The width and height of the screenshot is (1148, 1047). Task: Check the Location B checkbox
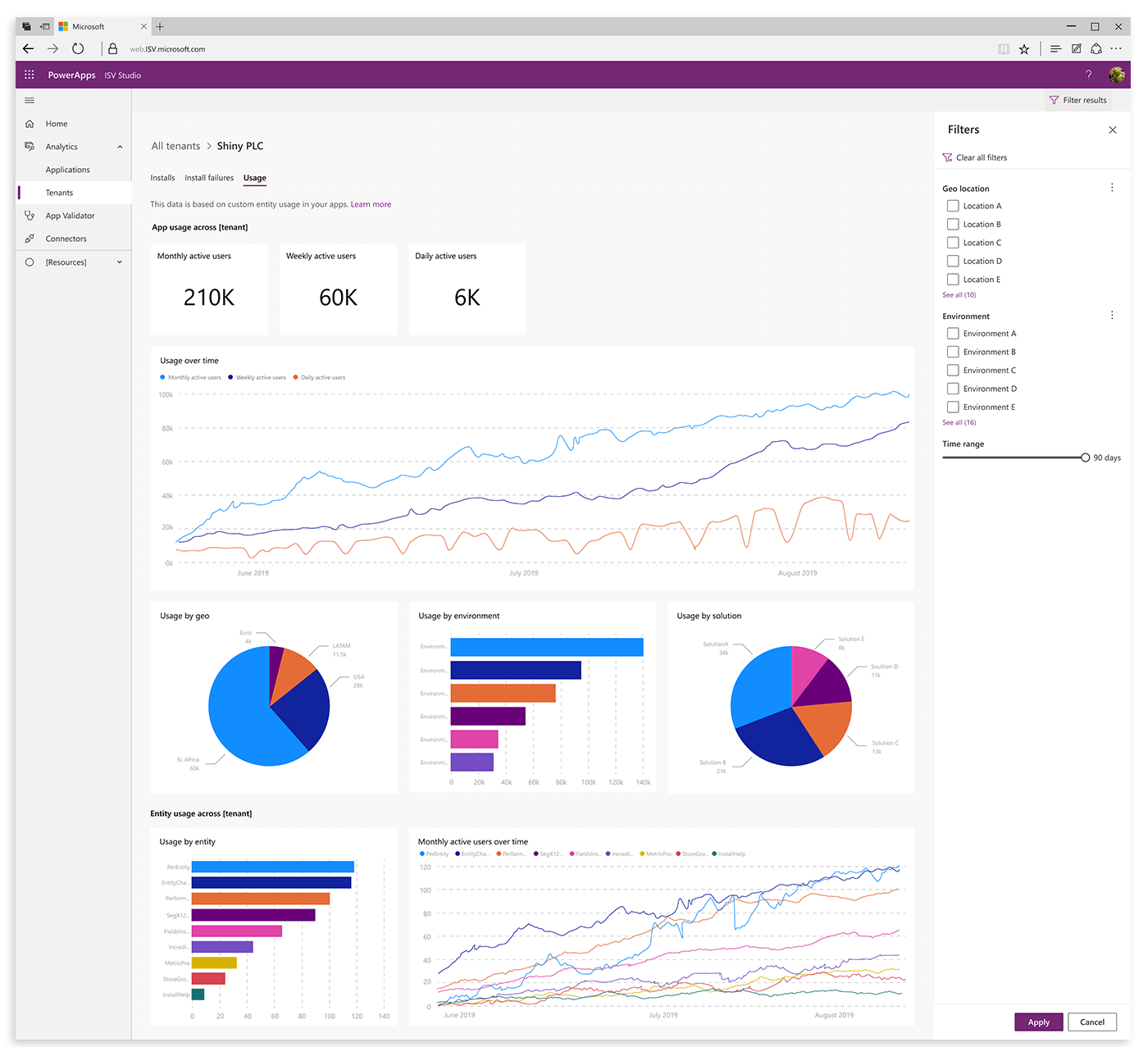coord(953,224)
